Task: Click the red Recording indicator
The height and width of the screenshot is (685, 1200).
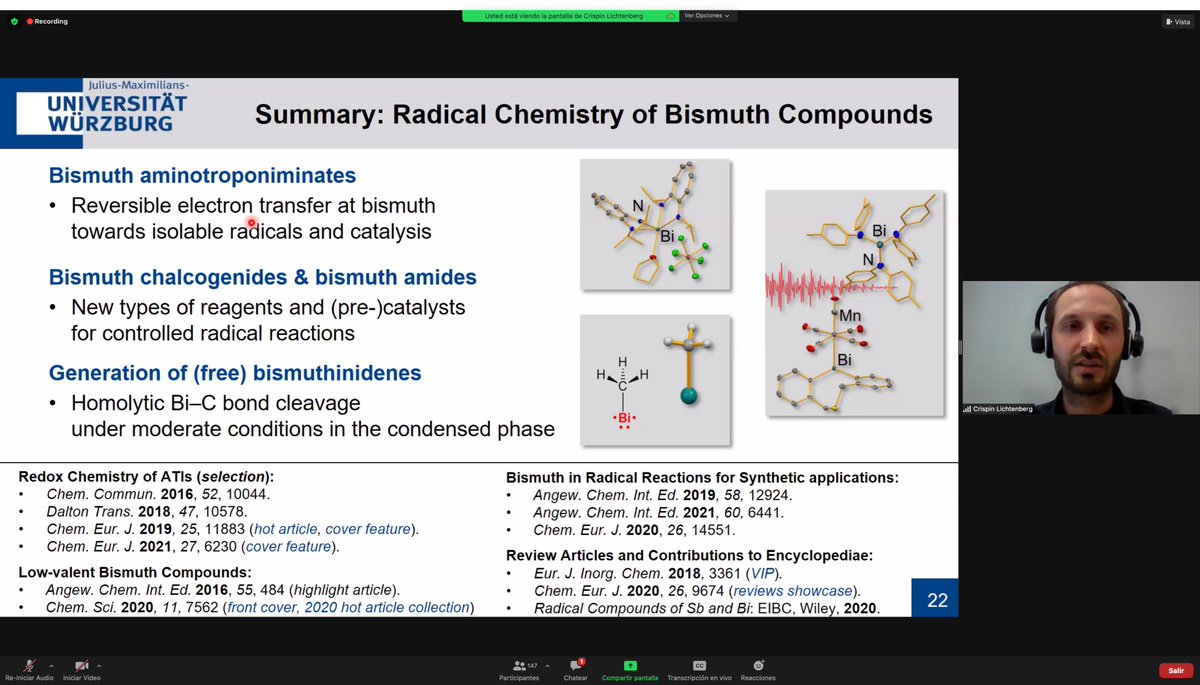Action: coord(46,21)
